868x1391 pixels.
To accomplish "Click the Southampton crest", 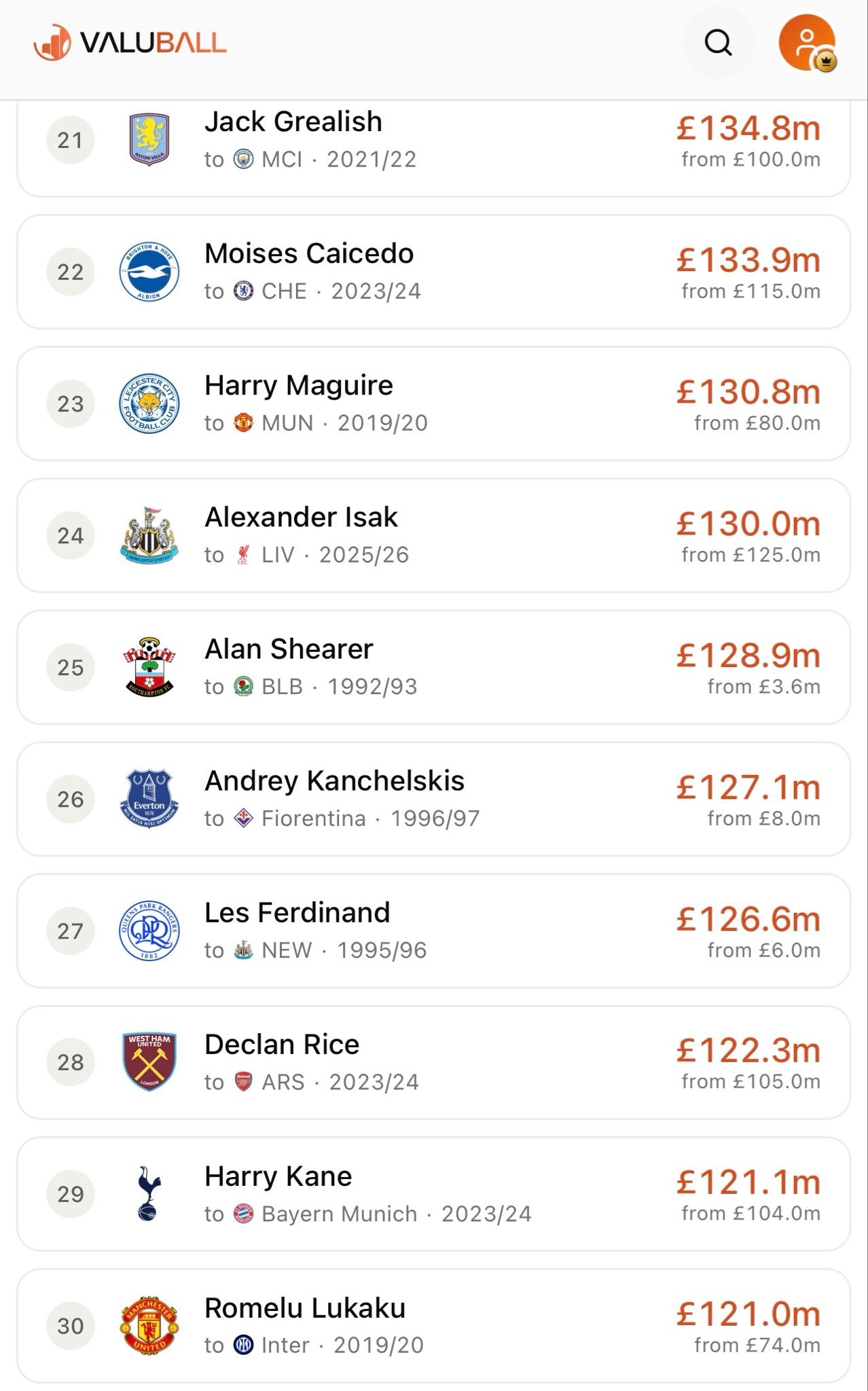I will click(x=149, y=667).
